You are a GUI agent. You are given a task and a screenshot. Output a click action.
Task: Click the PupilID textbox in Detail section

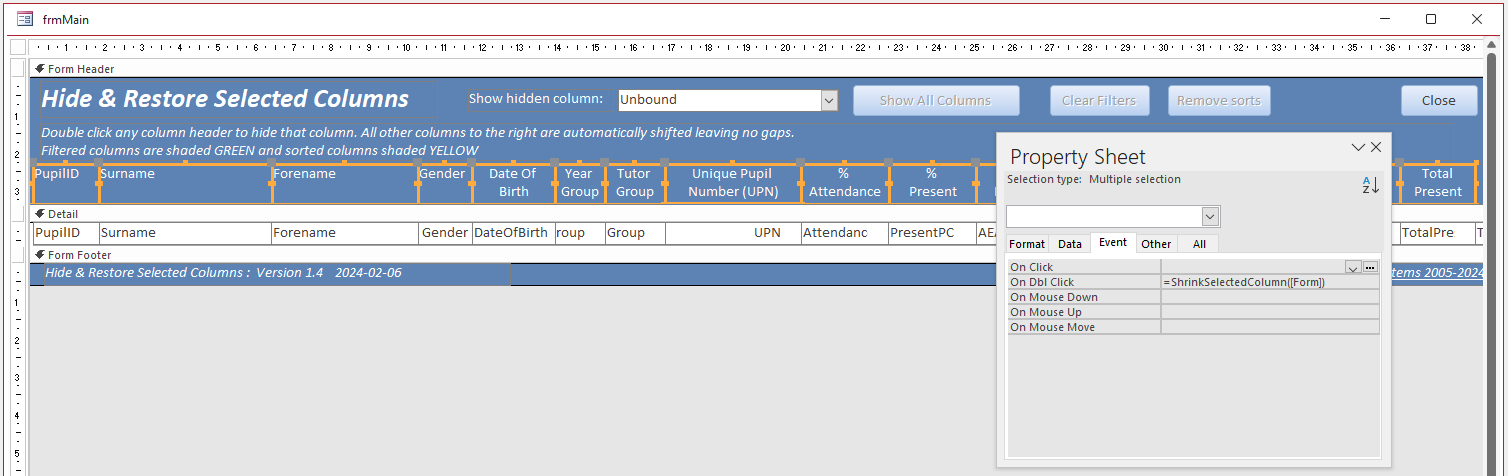65,233
